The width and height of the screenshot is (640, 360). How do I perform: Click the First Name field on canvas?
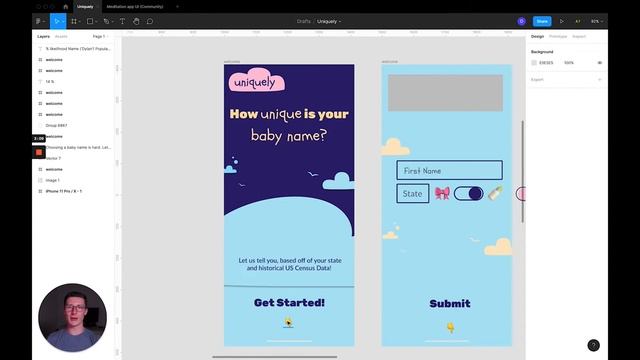point(449,170)
